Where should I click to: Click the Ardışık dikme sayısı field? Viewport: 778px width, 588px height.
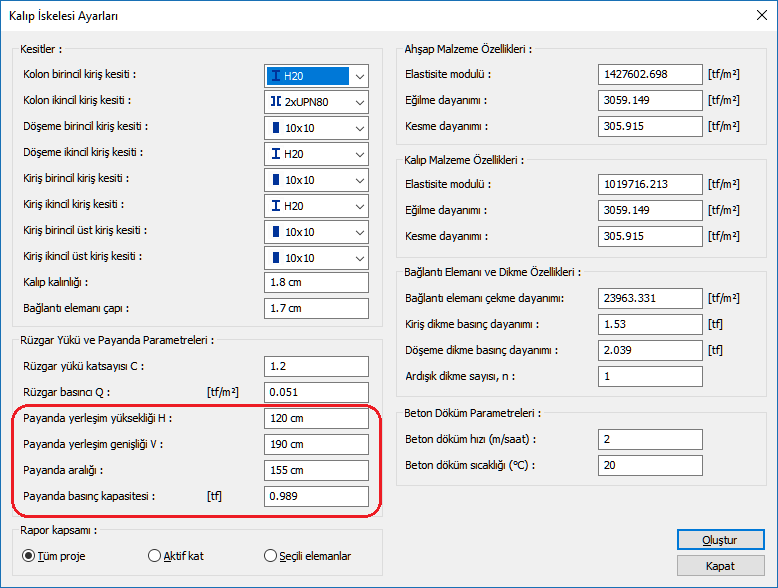[648, 376]
